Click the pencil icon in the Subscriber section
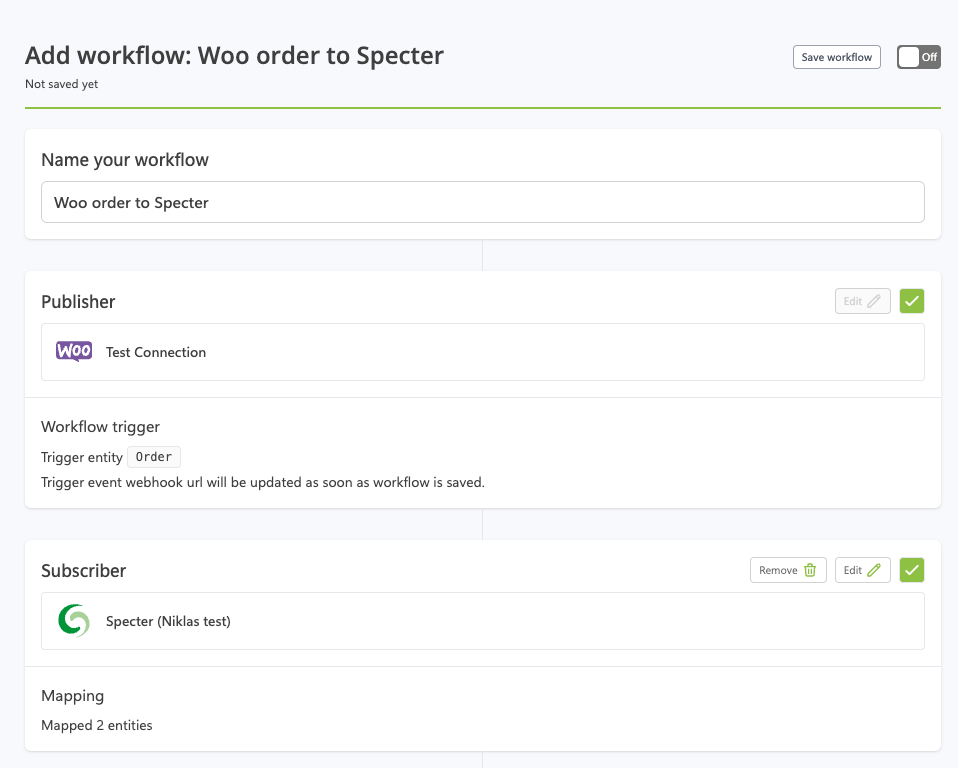The width and height of the screenshot is (958, 768). [x=874, y=570]
